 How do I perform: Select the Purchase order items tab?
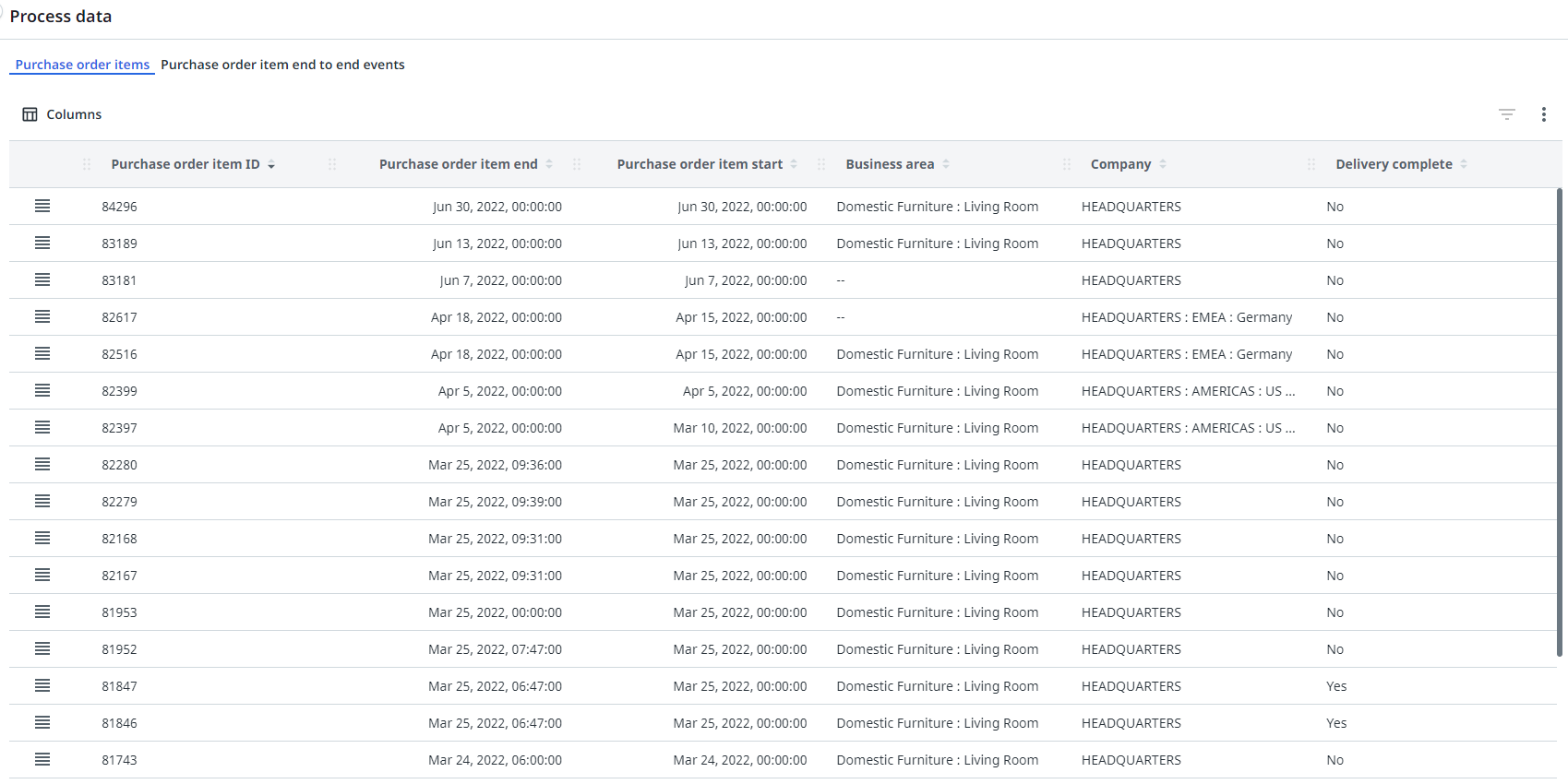click(82, 65)
